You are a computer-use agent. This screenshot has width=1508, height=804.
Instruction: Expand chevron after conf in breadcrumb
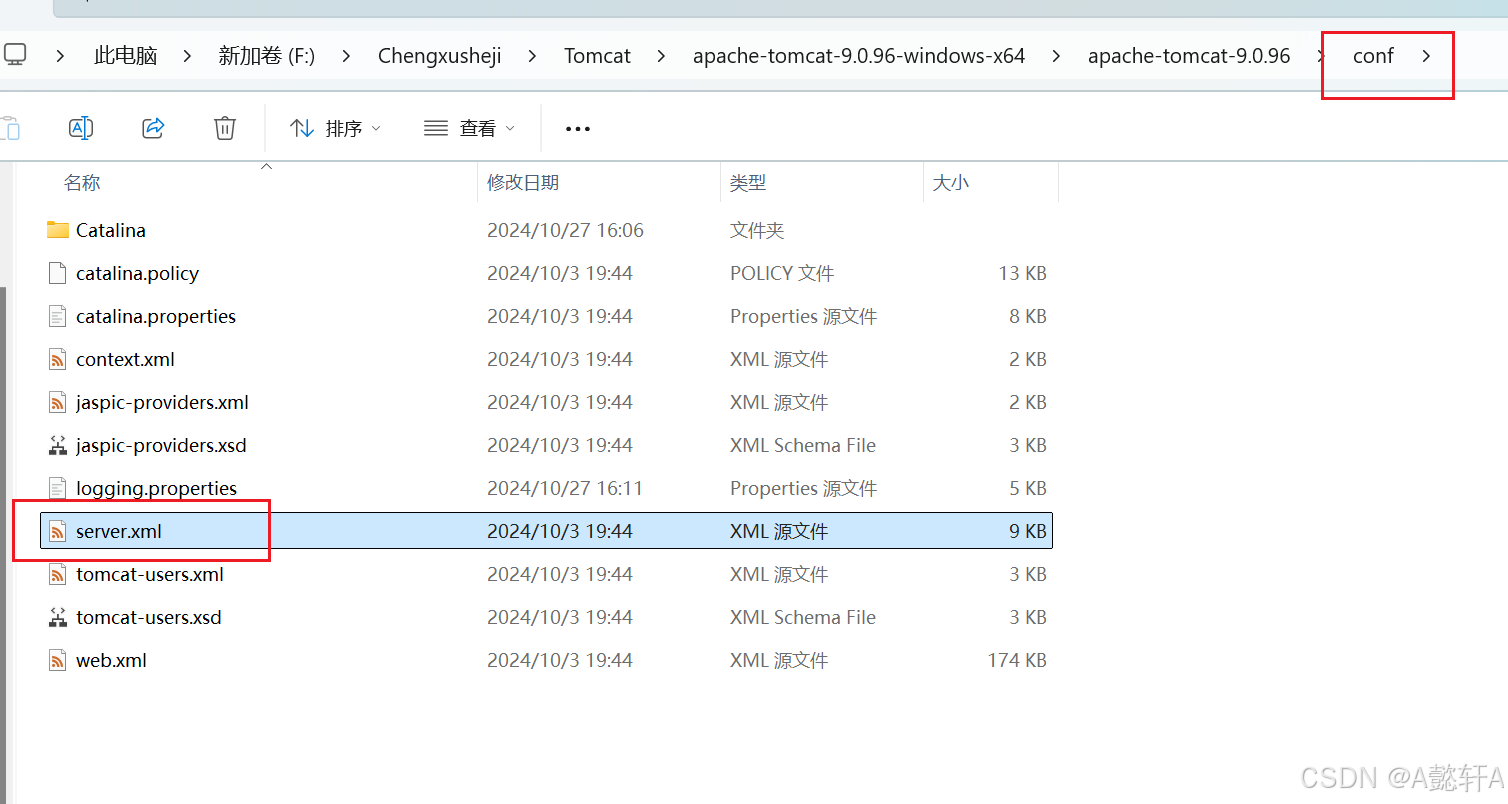[x=1426, y=56]
